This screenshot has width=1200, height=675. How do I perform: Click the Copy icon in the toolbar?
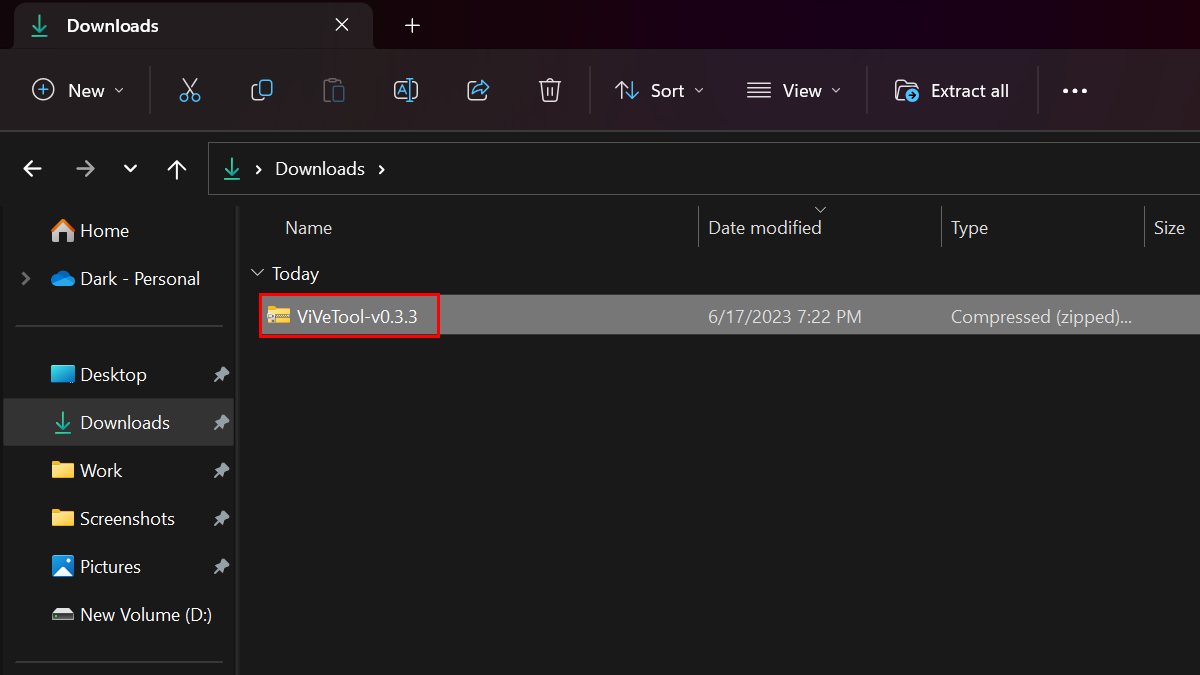[262, 90]
